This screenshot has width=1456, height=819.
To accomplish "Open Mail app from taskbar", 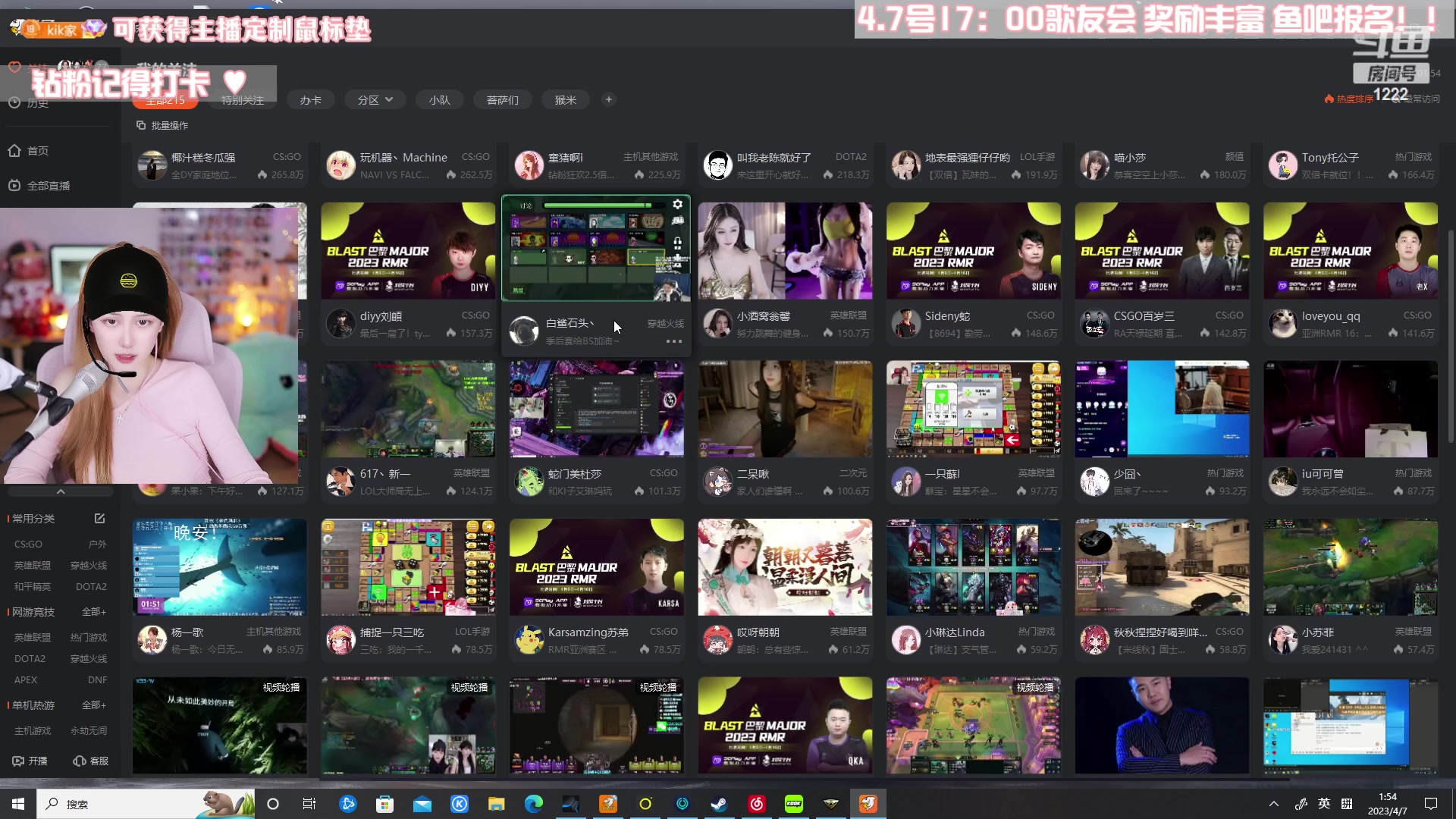I will point(422,804).
